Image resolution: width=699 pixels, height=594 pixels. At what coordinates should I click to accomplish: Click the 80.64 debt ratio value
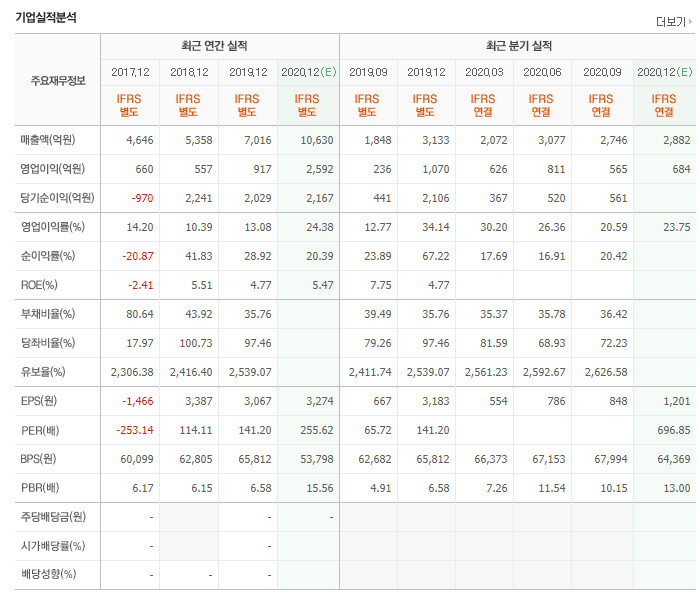coord(140,314)
